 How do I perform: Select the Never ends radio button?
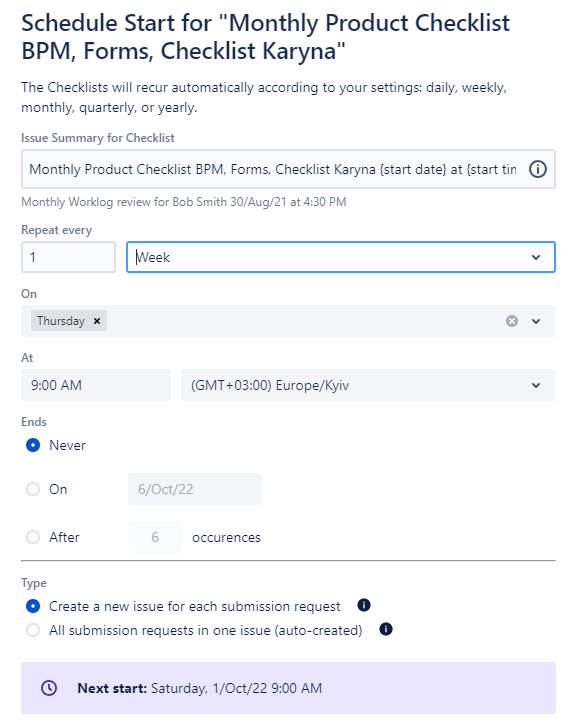click(x=33, y=445)
